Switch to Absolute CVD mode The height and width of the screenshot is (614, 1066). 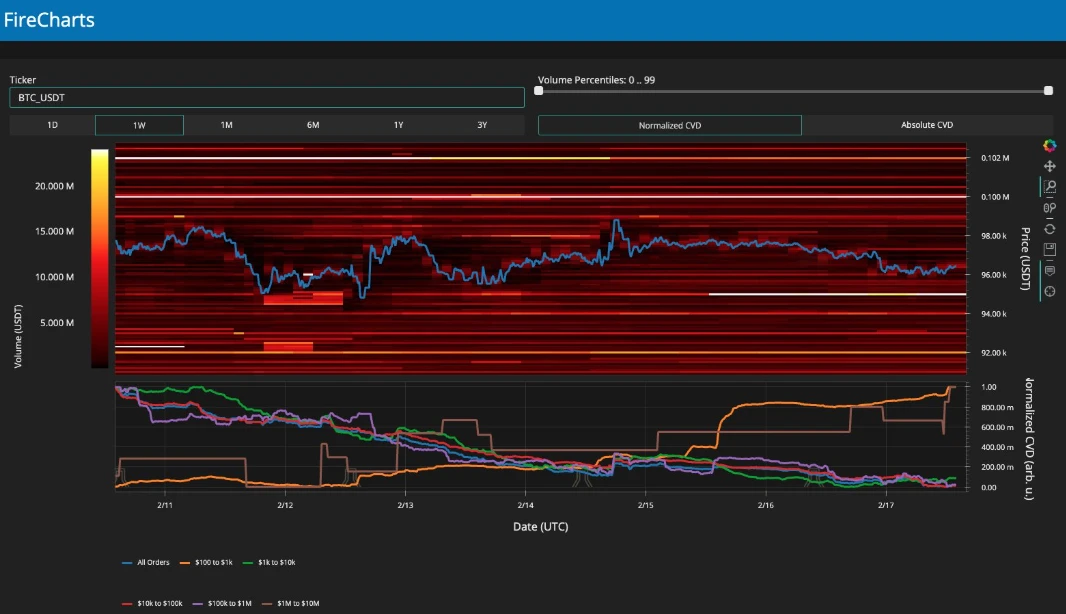pyautogui.click(x=927, y=125)
